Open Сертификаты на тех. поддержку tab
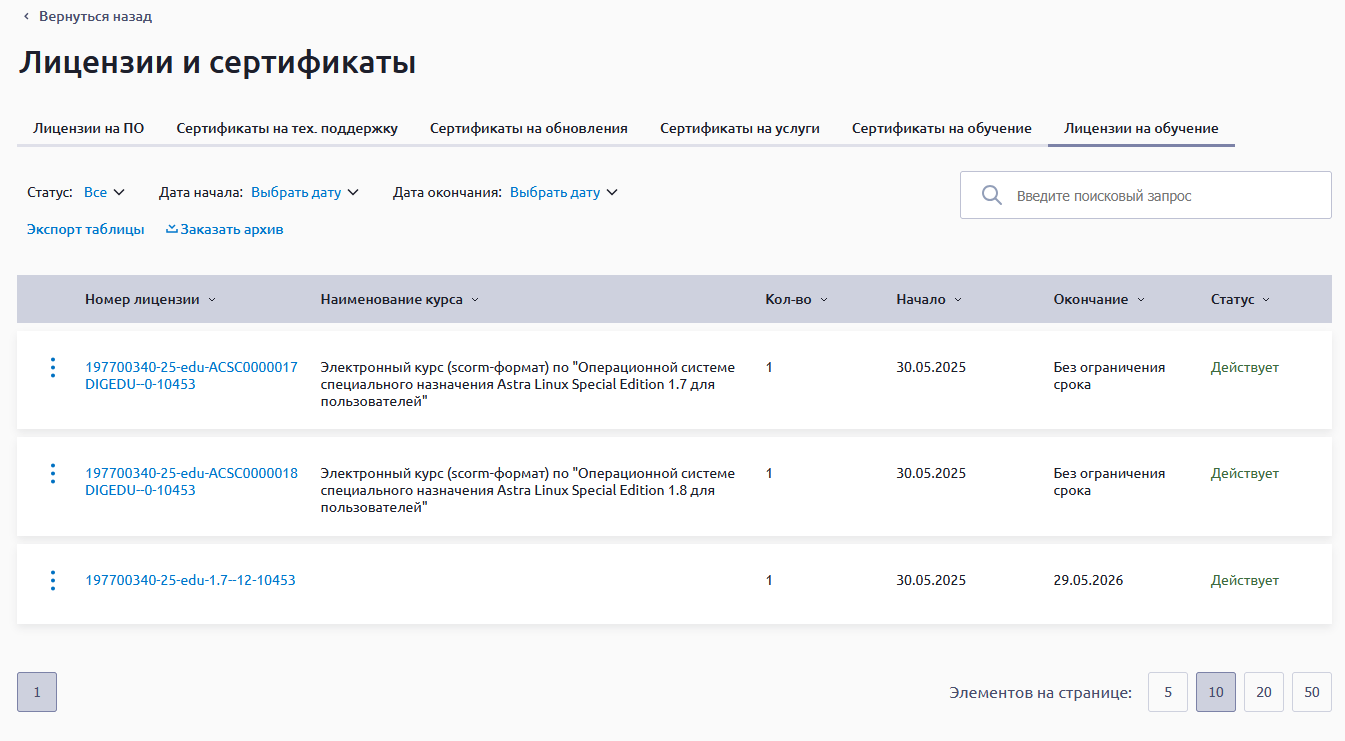 pyautogui.click(x=287, y=129)
